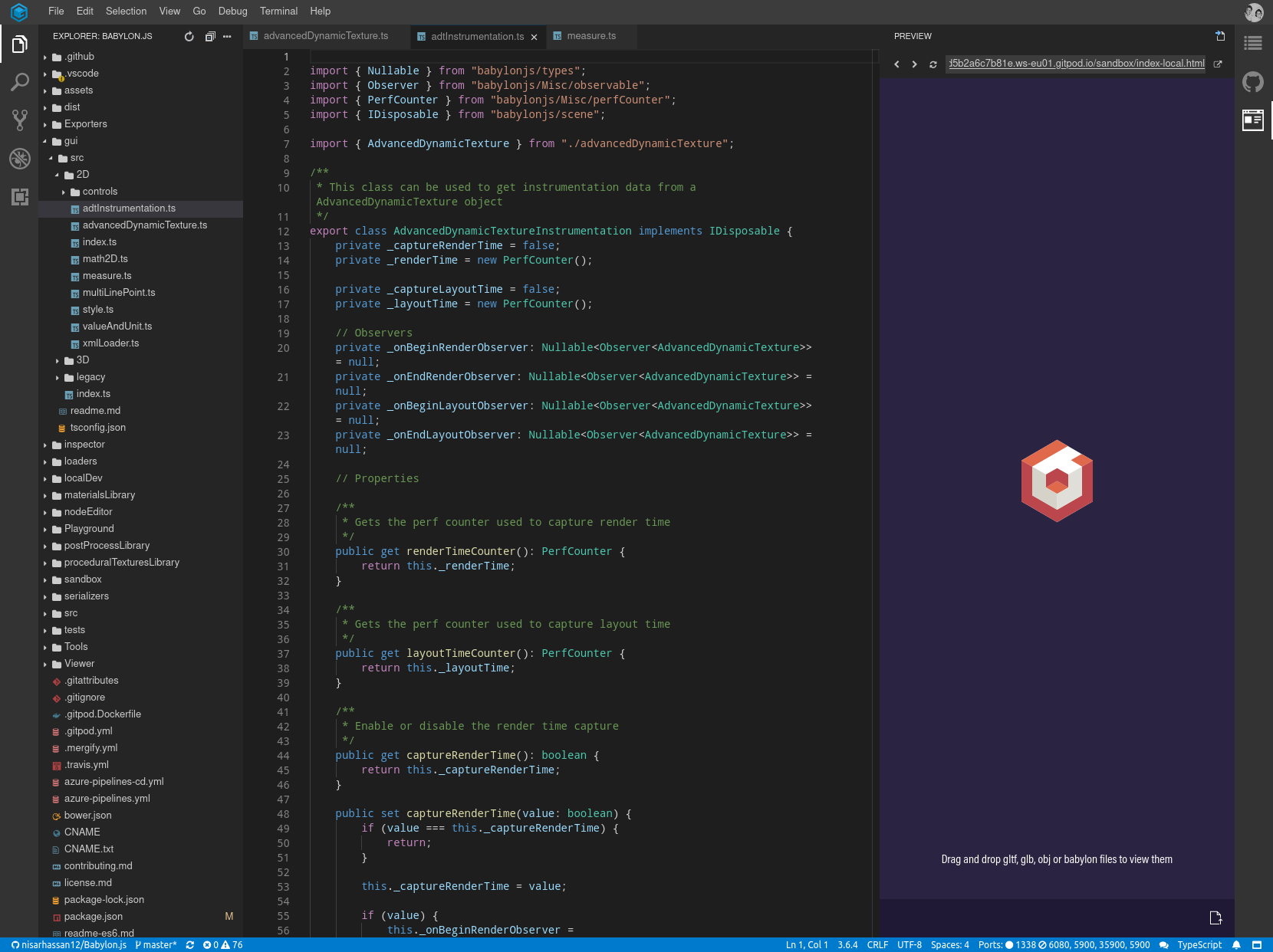Screen dimensions: 1273x952
Task: Expand the Playground folder
Action: (x=140, y=529)
